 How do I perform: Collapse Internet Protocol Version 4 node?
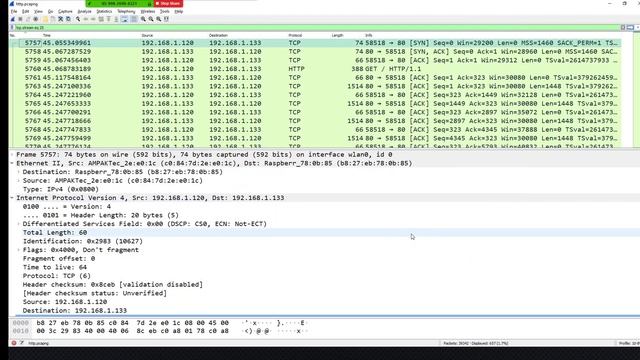click(x=12, y=198)
